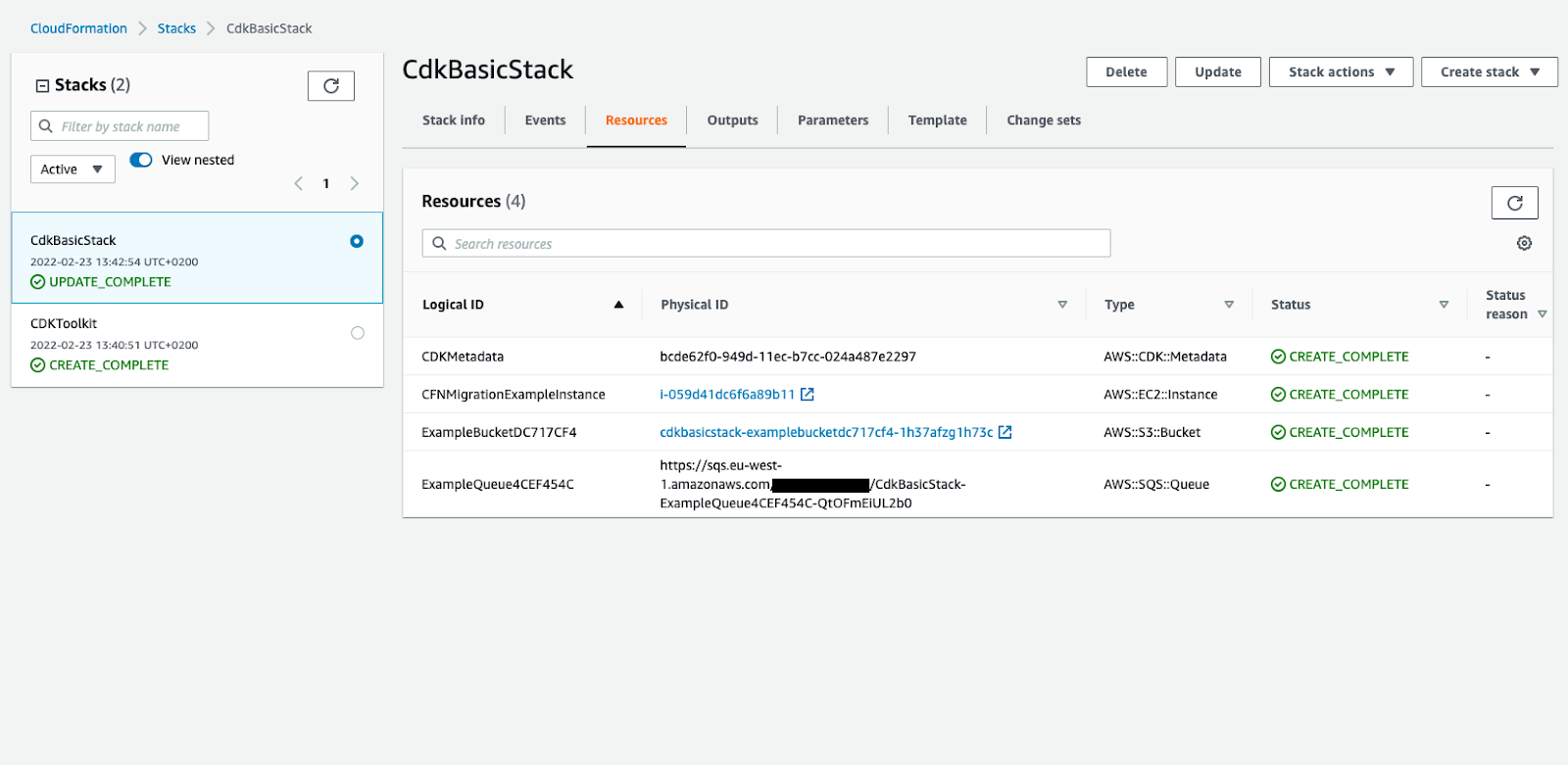The width and height of the screenshot is (1568, 765).
Task: Open the Parameters tab
Action: pos(833,120)
